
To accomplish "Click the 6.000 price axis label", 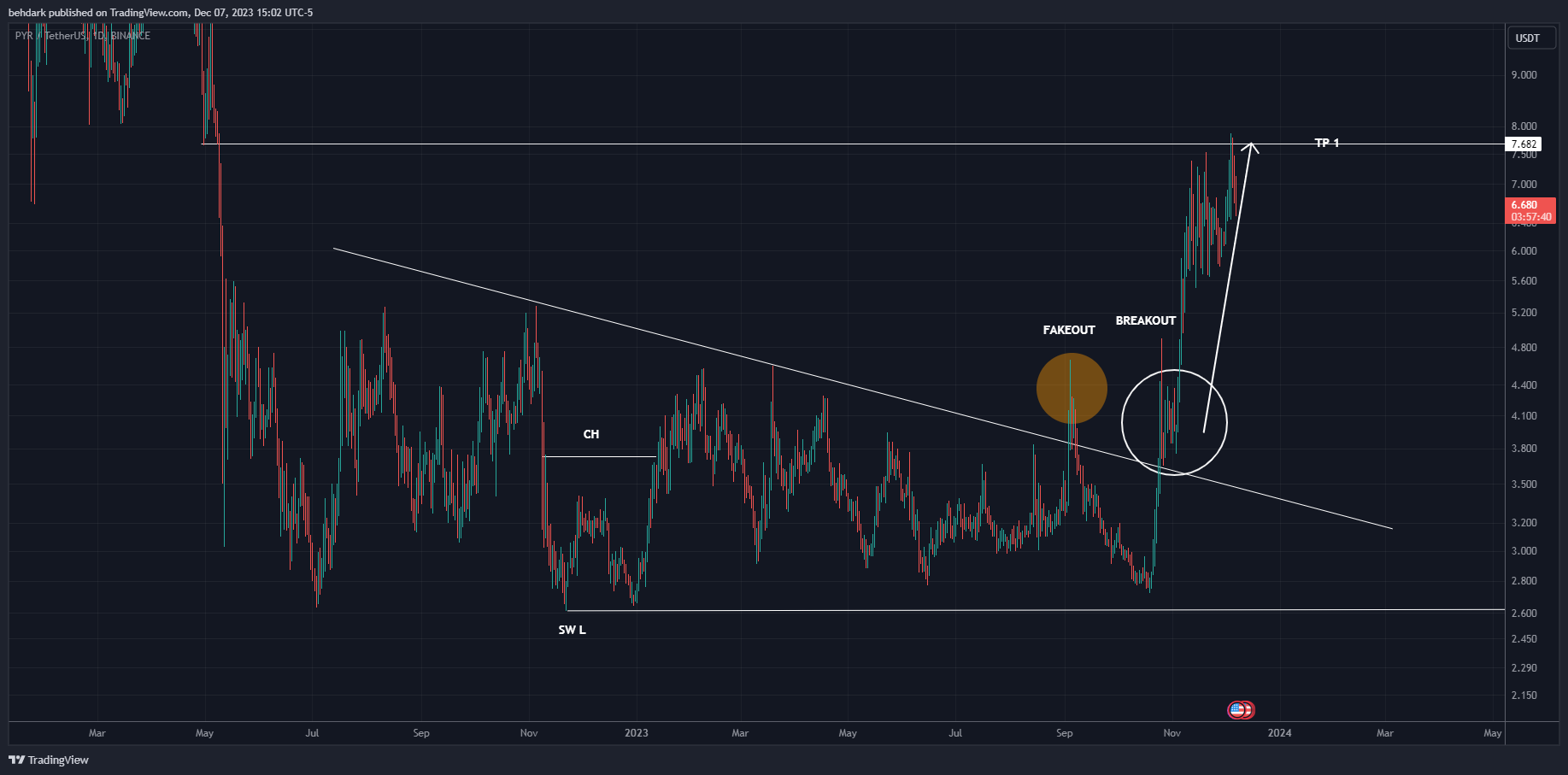I will point(1524,251).
